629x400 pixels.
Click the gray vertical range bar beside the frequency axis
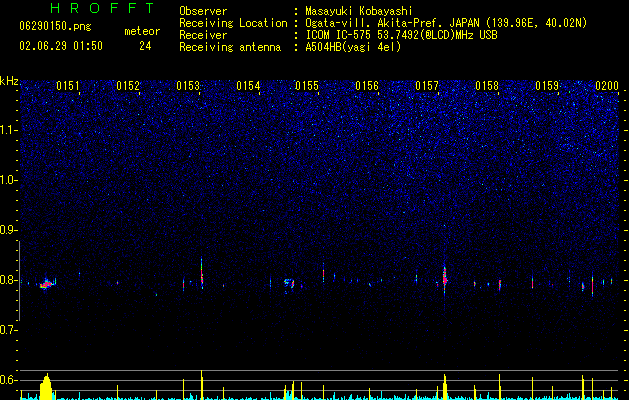tap(20, 280)
